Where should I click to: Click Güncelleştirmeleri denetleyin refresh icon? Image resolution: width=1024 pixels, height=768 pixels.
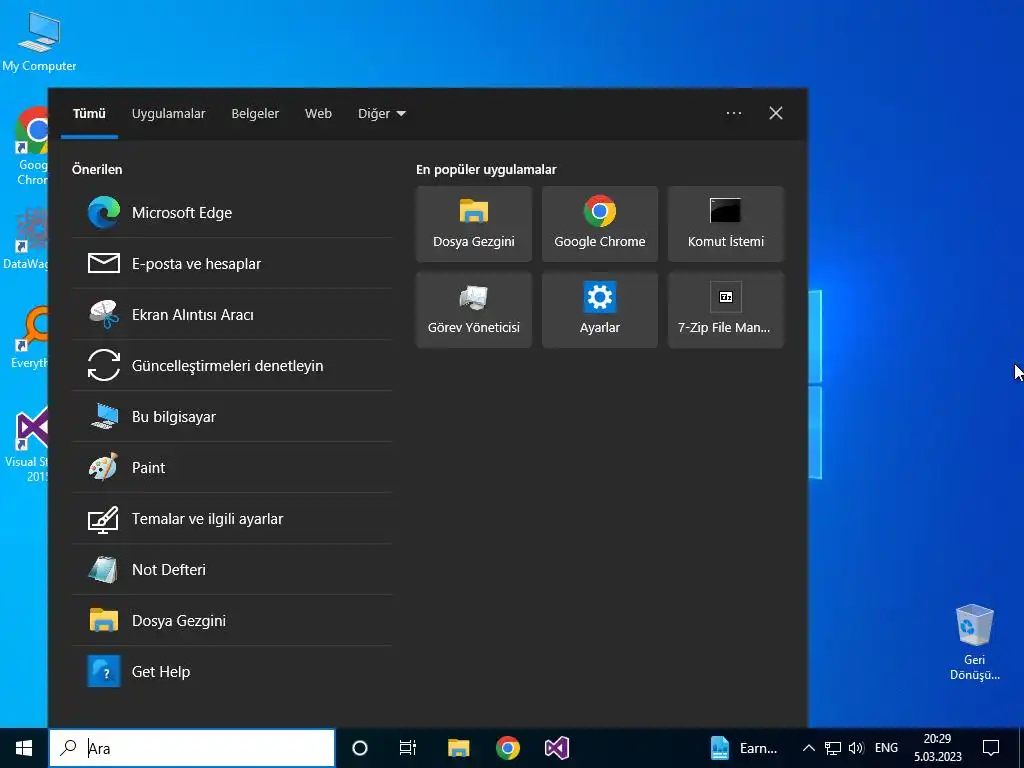(104, 365)
